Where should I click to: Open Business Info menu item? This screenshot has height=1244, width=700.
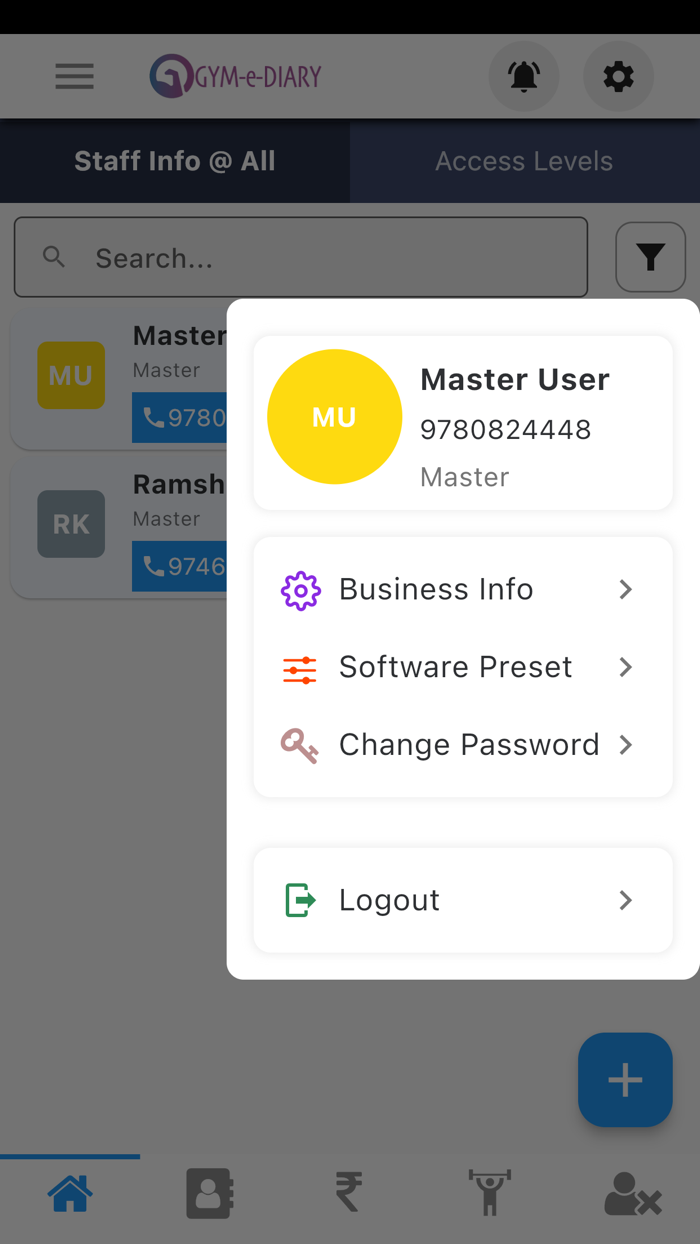(x=463, y=589)
